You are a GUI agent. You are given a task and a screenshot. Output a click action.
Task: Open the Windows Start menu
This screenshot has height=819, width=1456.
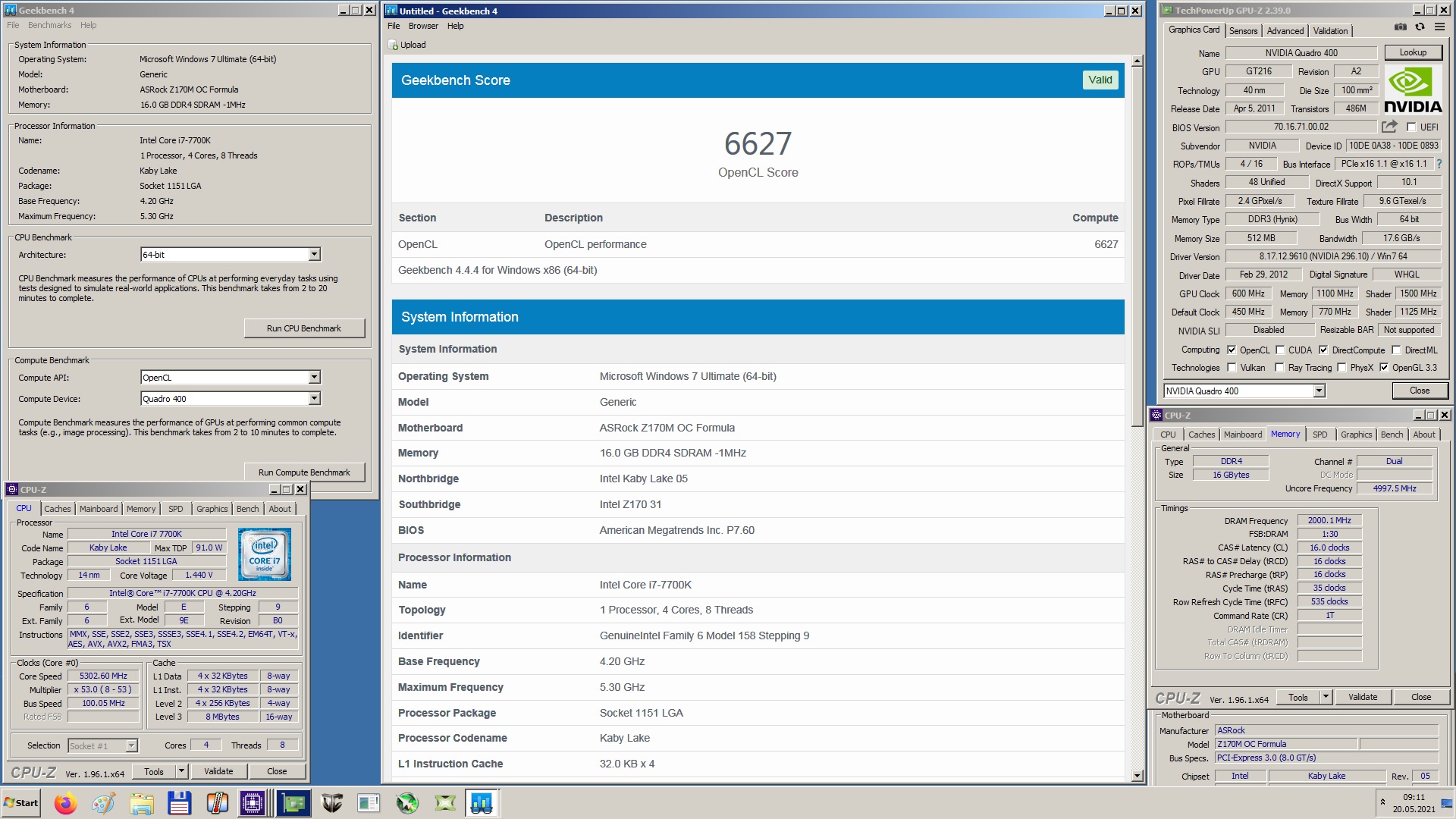(x=21, y=803)
